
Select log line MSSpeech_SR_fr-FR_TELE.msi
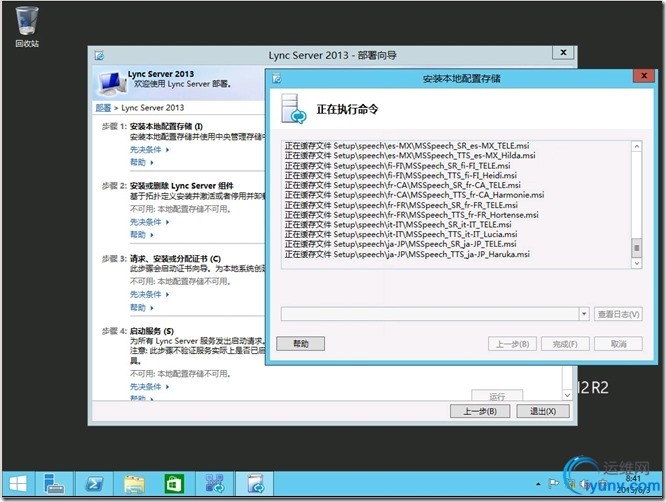tap(401, 205)
